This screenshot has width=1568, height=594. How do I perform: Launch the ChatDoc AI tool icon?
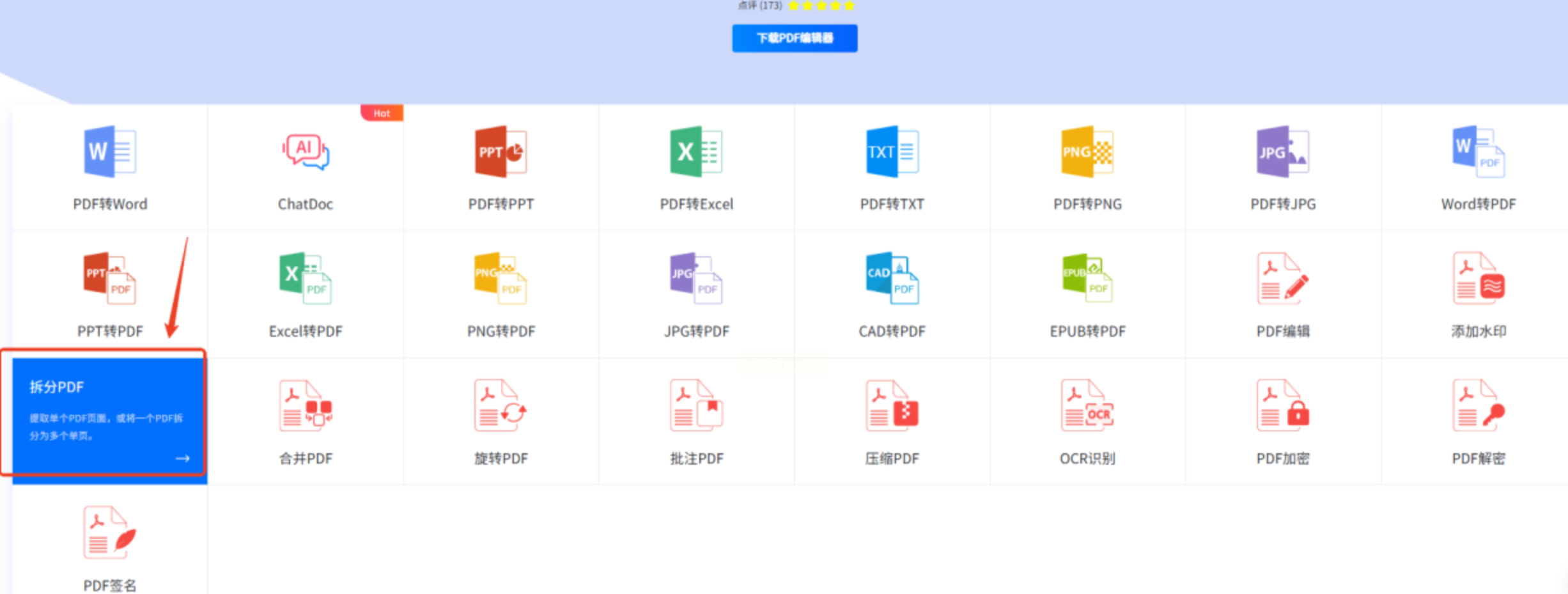click(x=306, y=152)
